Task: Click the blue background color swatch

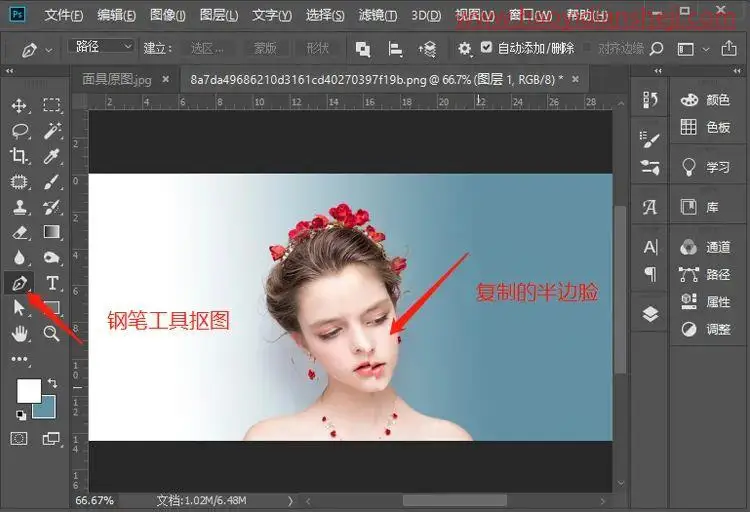Action: click(x=47, y=409)
